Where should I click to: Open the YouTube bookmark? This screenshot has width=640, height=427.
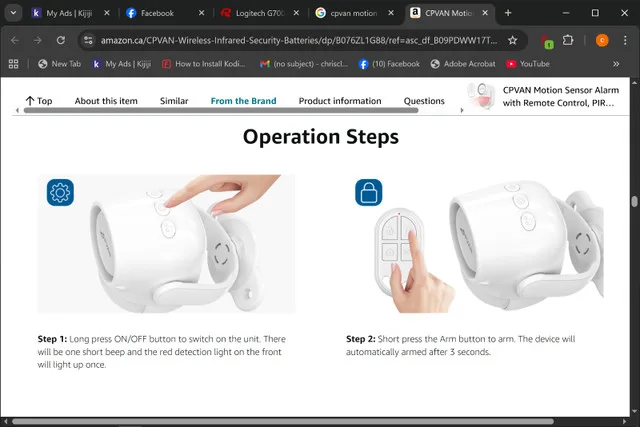coord(528,63)
